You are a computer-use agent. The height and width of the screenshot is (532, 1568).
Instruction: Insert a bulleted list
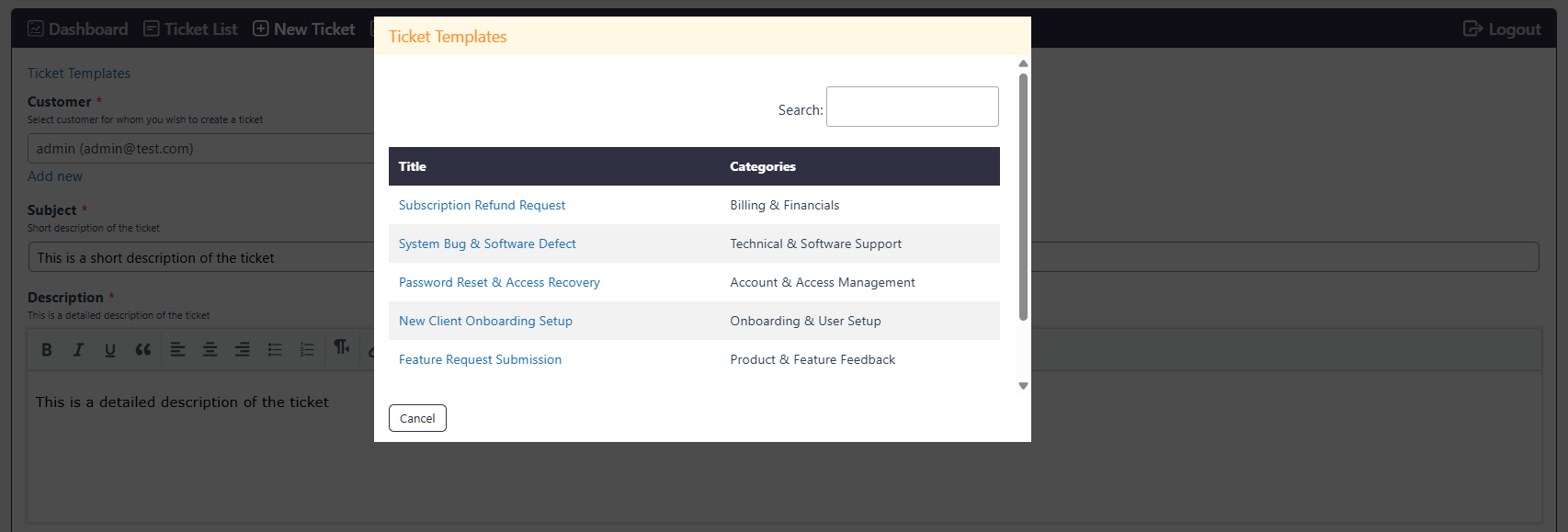[275, 349]
